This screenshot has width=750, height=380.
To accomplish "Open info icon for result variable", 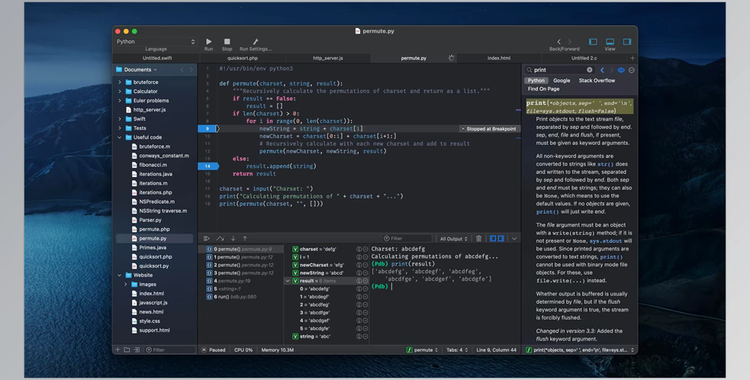I will coord(359,281).
